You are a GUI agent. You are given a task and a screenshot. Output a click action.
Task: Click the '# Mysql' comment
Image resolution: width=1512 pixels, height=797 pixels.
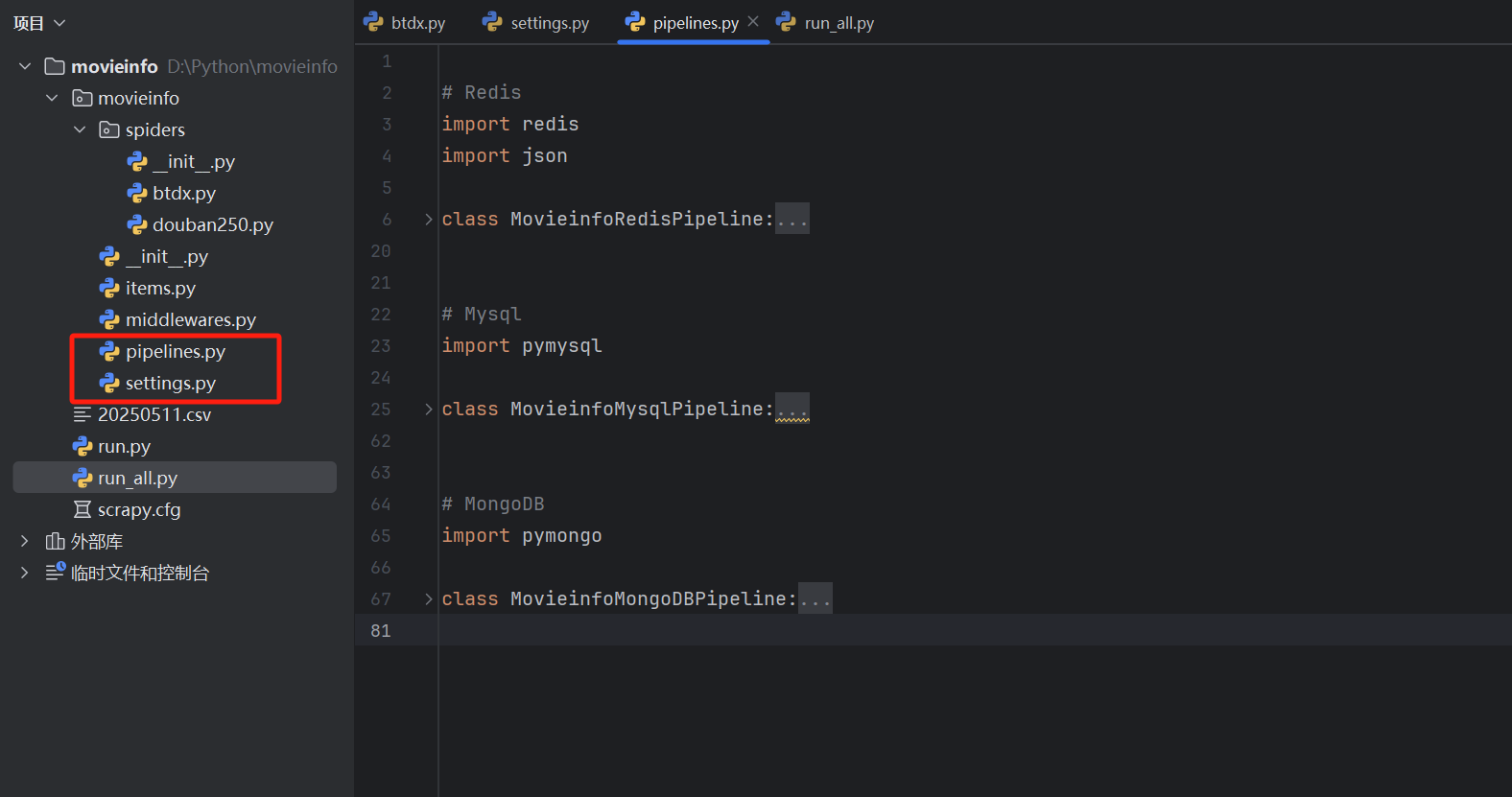(482, 314)
